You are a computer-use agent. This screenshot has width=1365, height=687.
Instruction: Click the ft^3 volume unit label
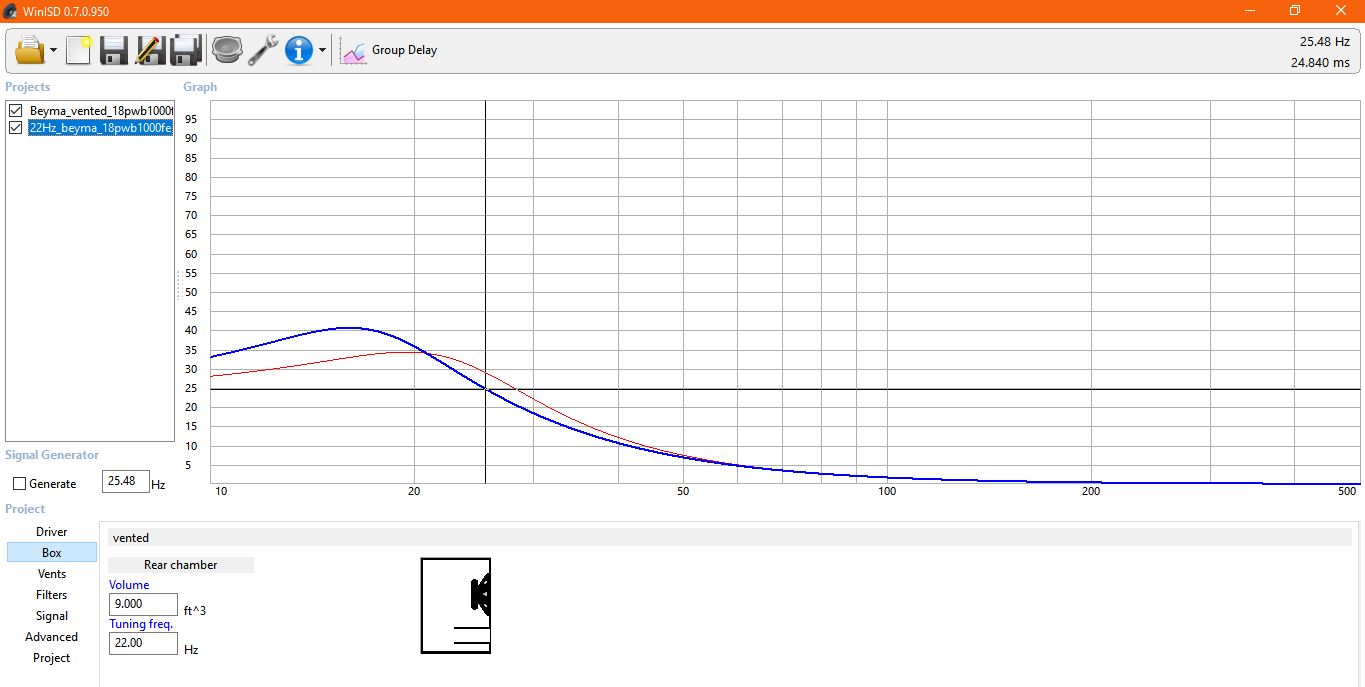(195, 610)
